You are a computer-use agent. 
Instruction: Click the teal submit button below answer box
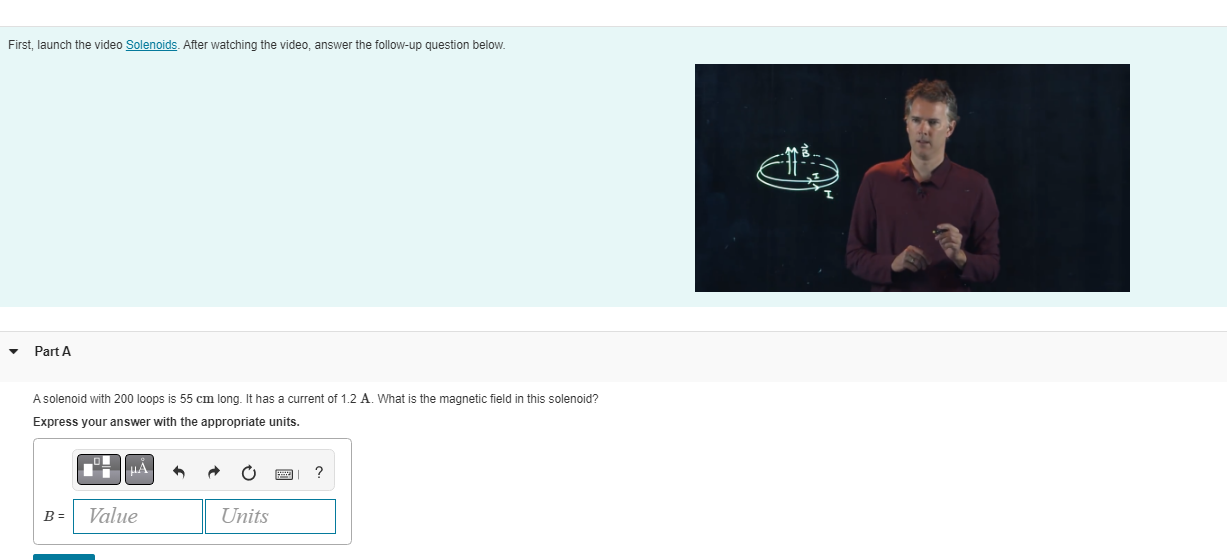coord(64,557)
